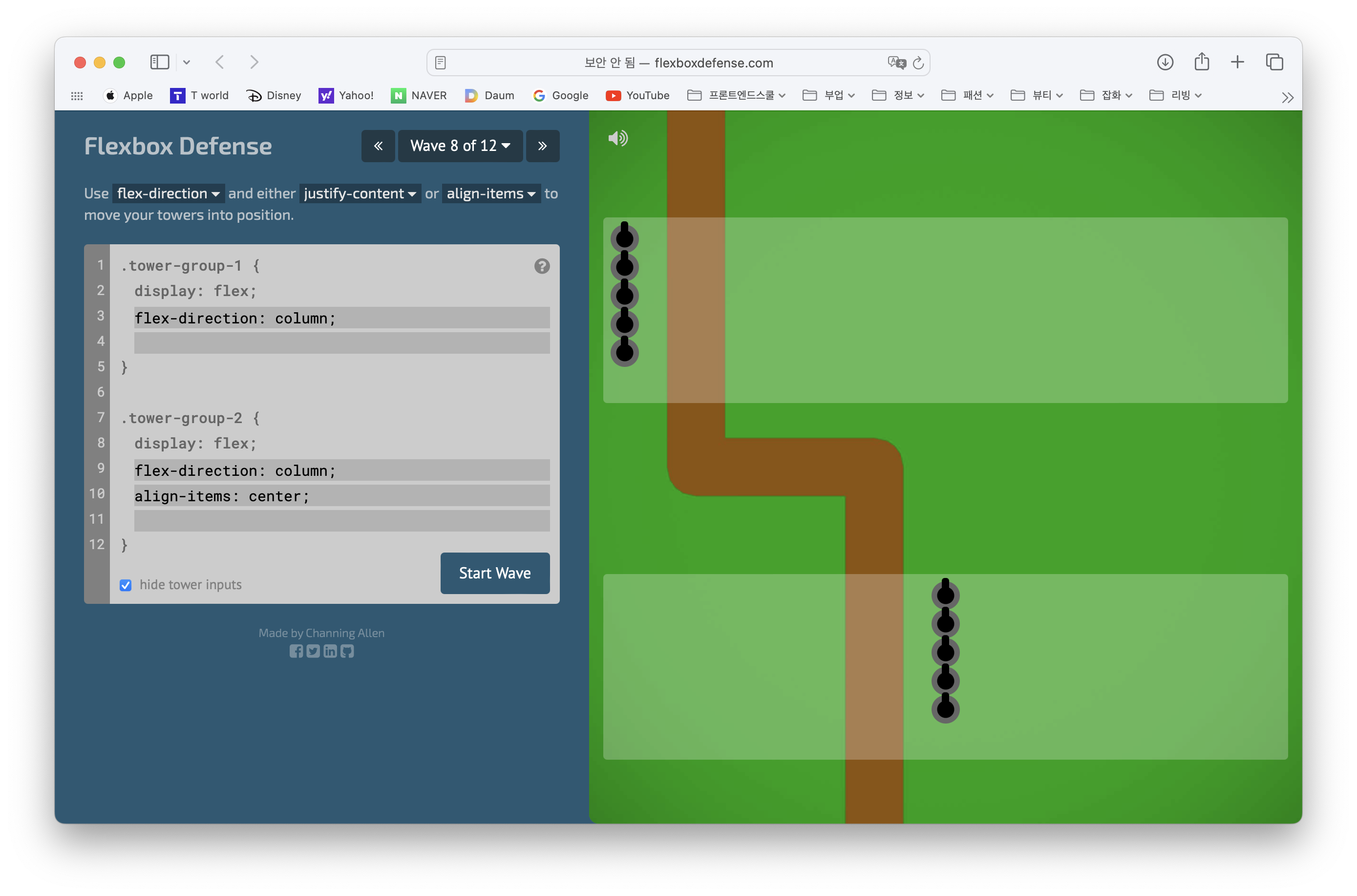Open the help question mark icon
The width and height of the screenshot is (1357, 896).
pos(542,266)
